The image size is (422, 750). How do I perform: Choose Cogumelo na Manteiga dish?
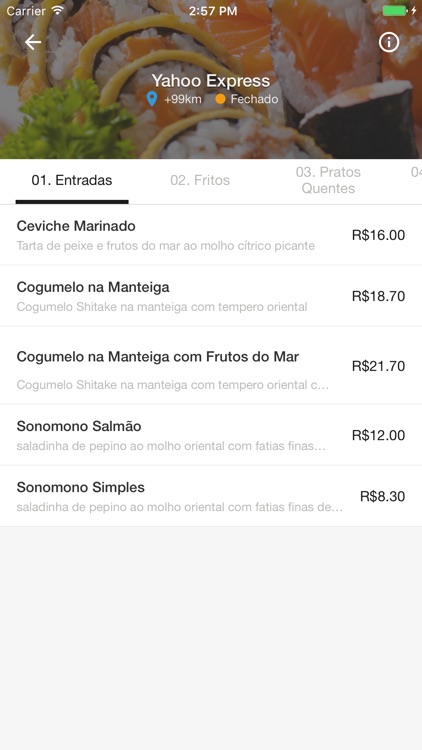(x=211, y=296)
